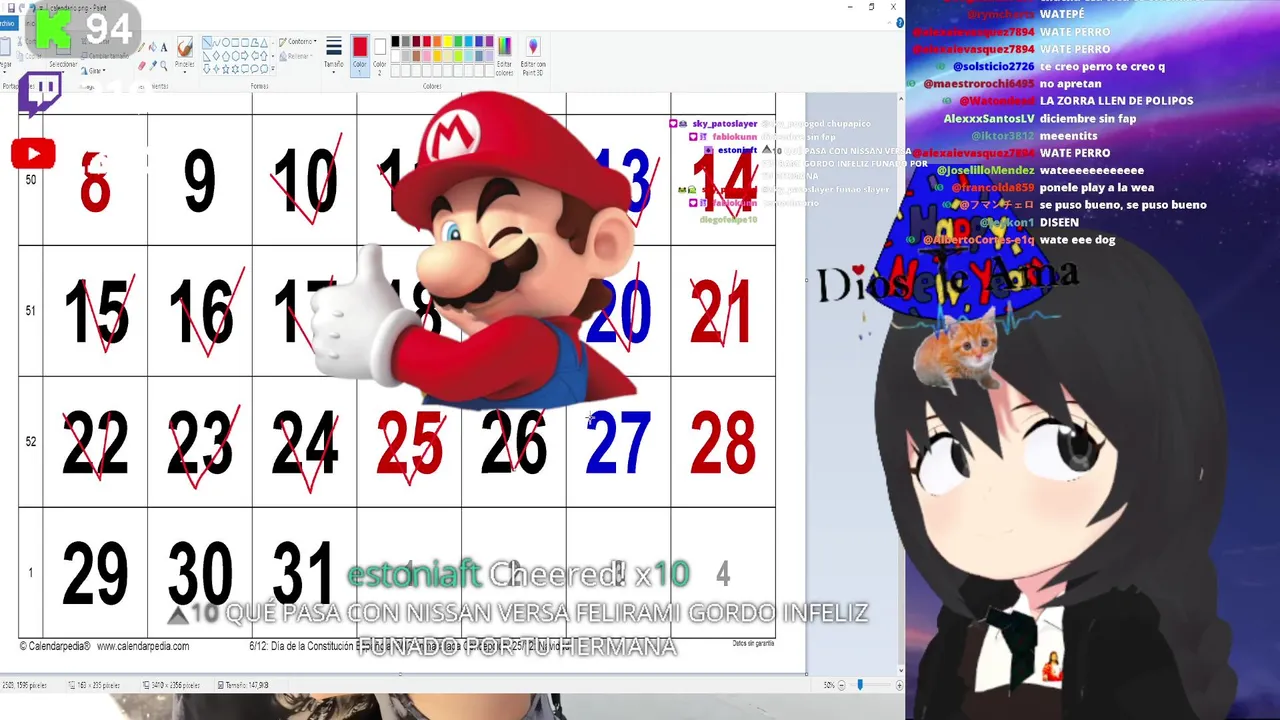
Task: Select the Text tool (letter A)
Action: tap(164, 47)
